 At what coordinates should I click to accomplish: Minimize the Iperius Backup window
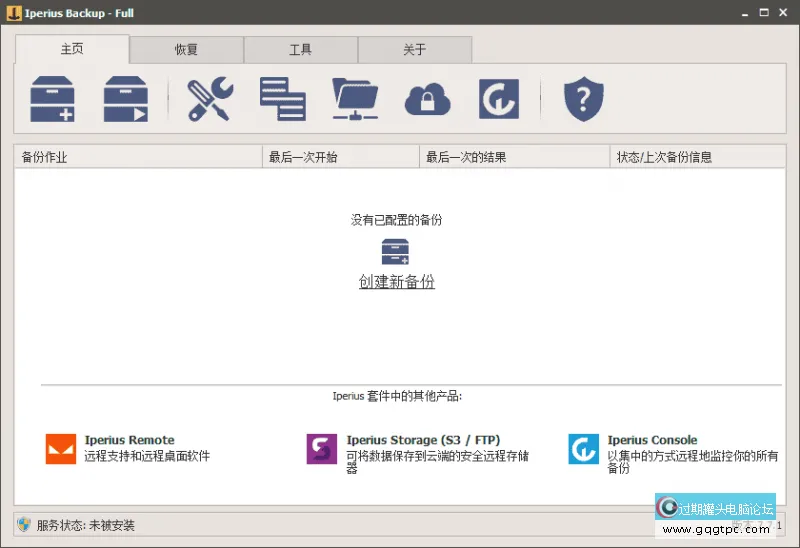(x=745, y=13)
